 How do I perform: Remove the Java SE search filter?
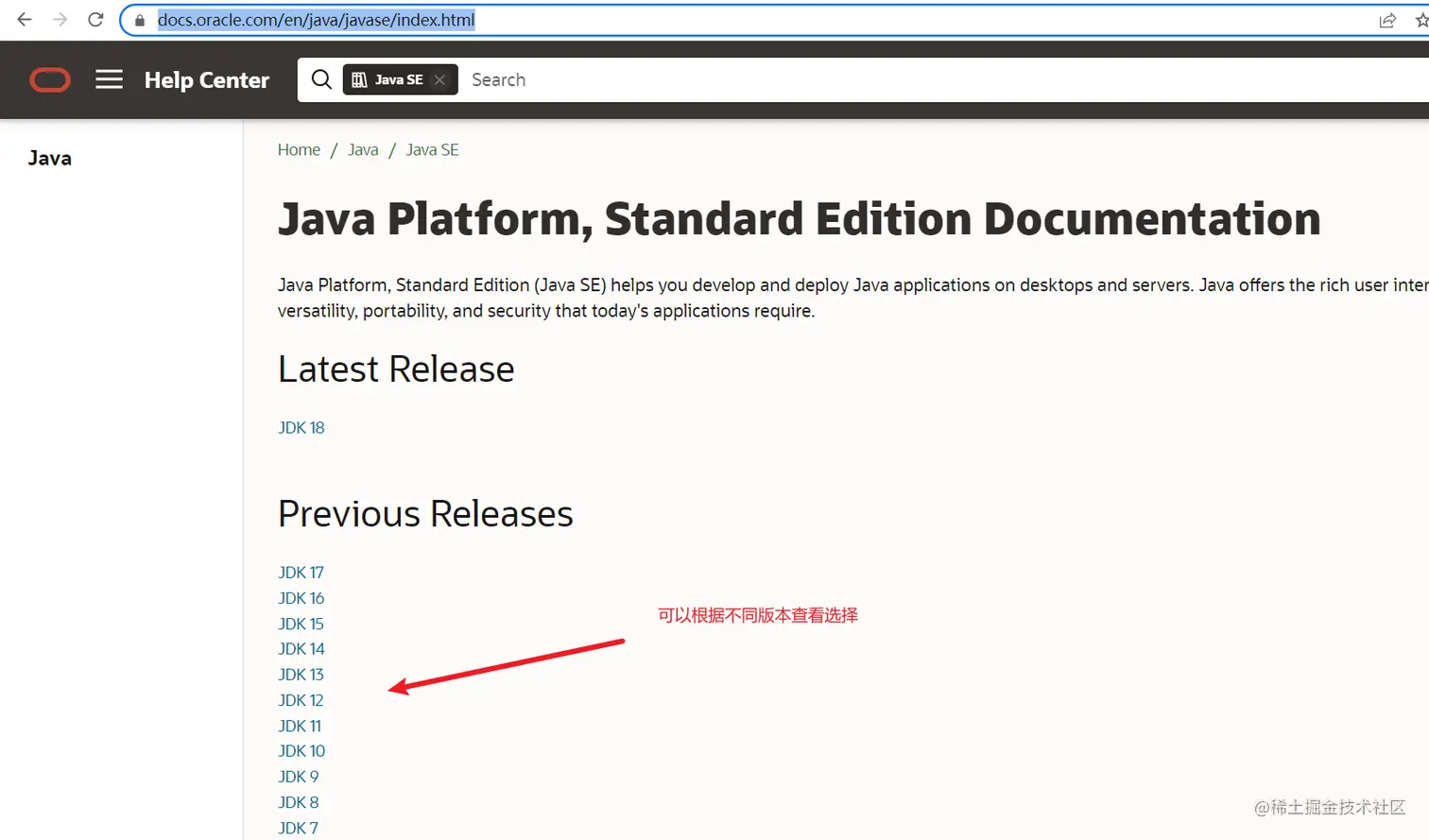(x=439, y=79)
